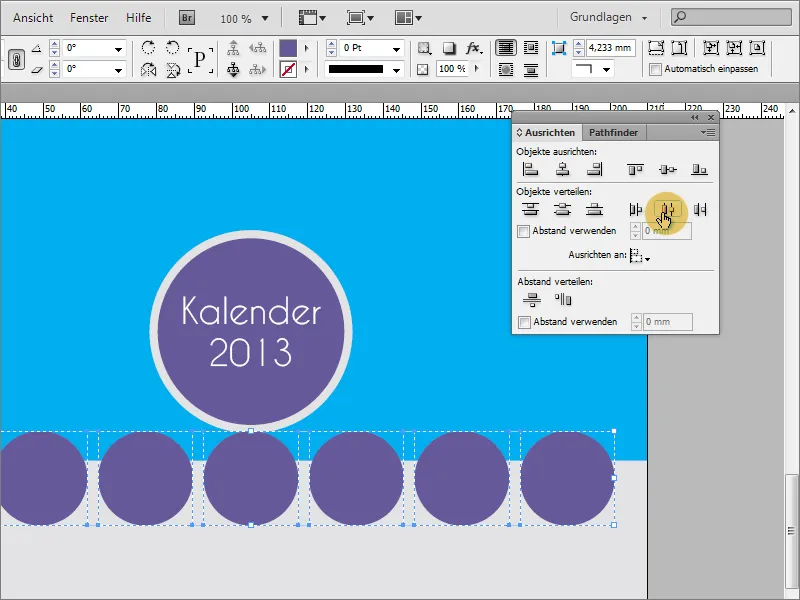Open corner shape dropdown
This screenshot has width=800, height=600.
click(606, 69)
